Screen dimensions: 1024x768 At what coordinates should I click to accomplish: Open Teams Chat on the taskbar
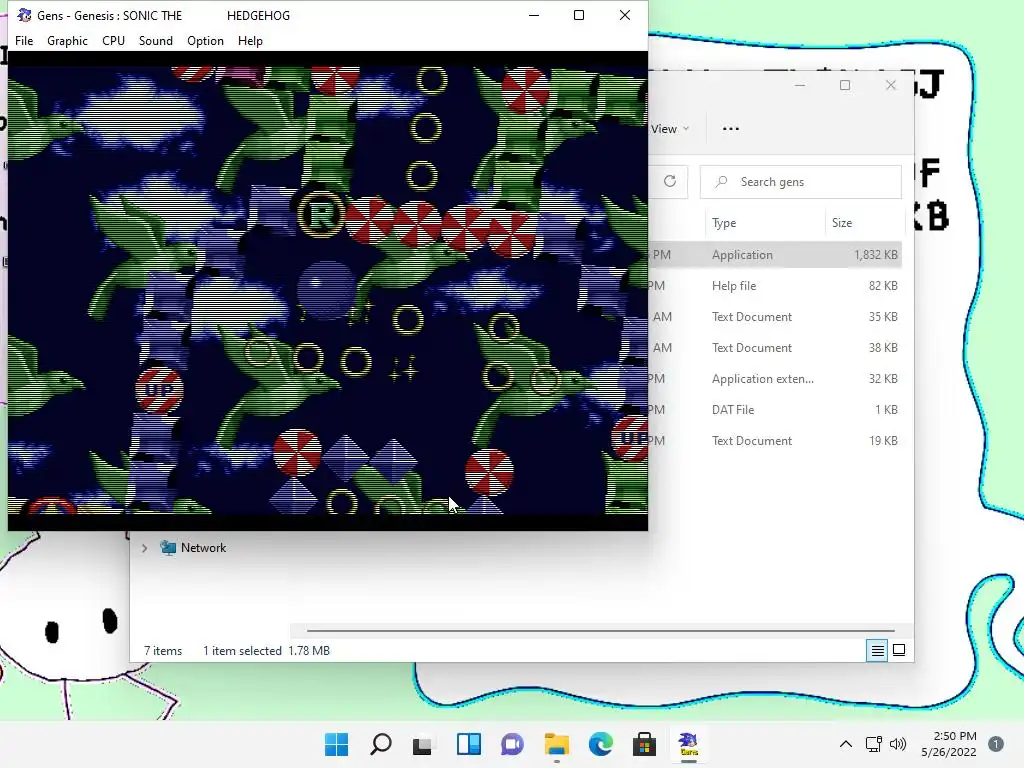(x=513, y=744)
